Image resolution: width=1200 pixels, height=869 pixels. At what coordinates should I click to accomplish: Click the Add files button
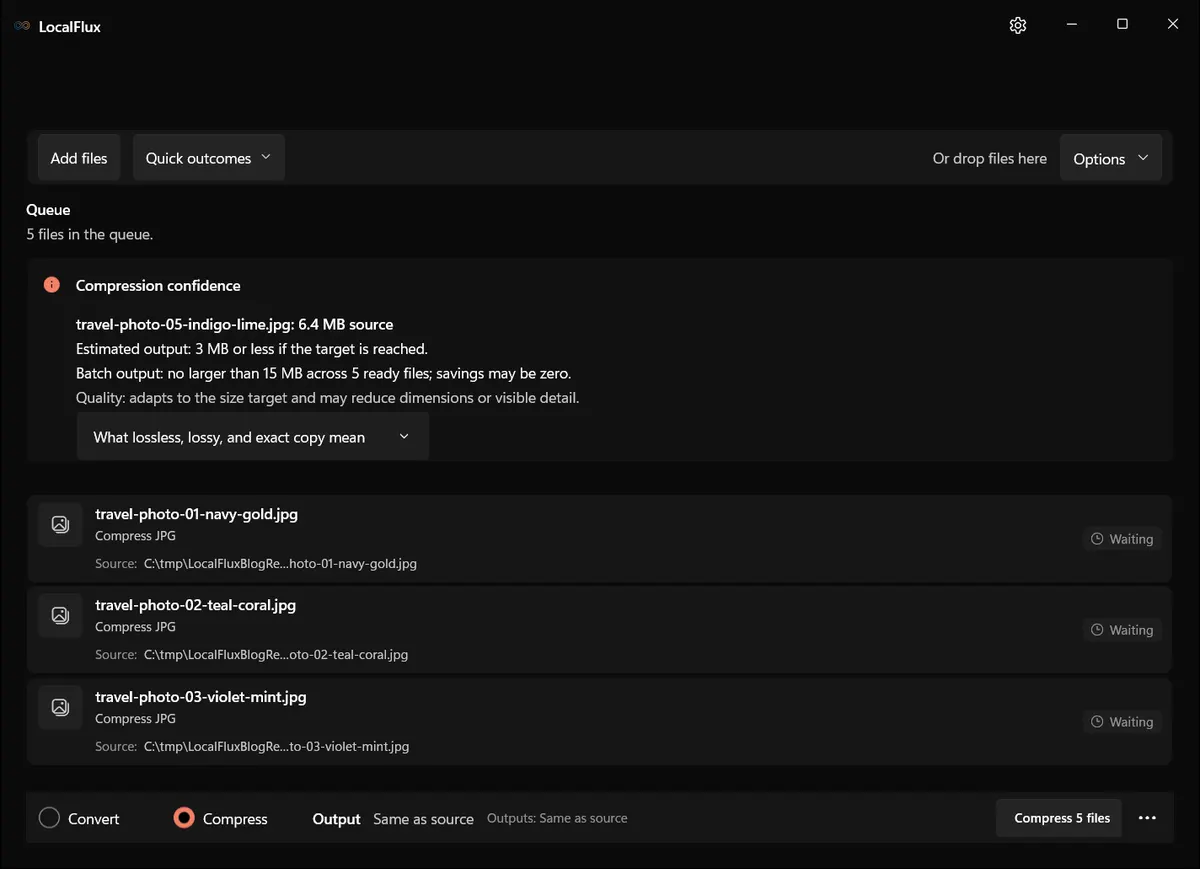[x=79, y=158]
